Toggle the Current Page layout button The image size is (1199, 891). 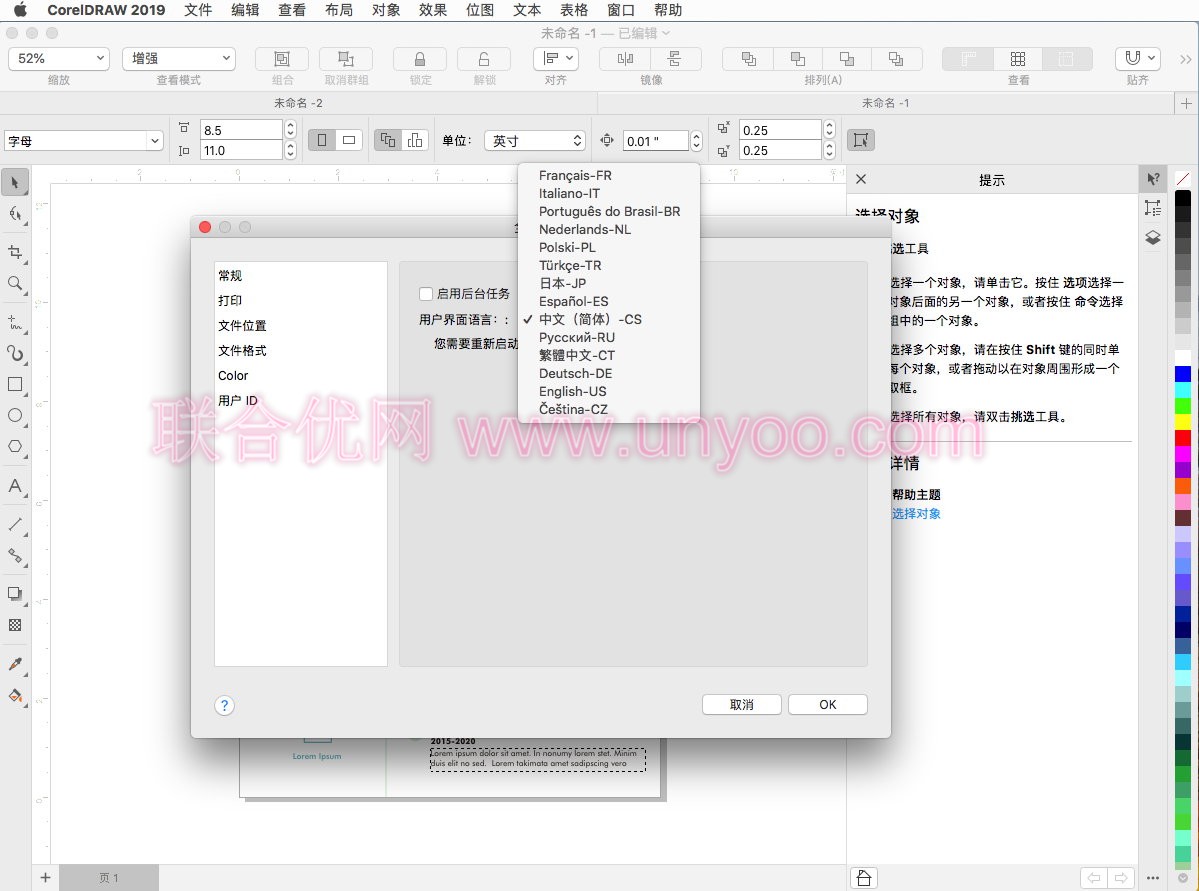point(415,140)
